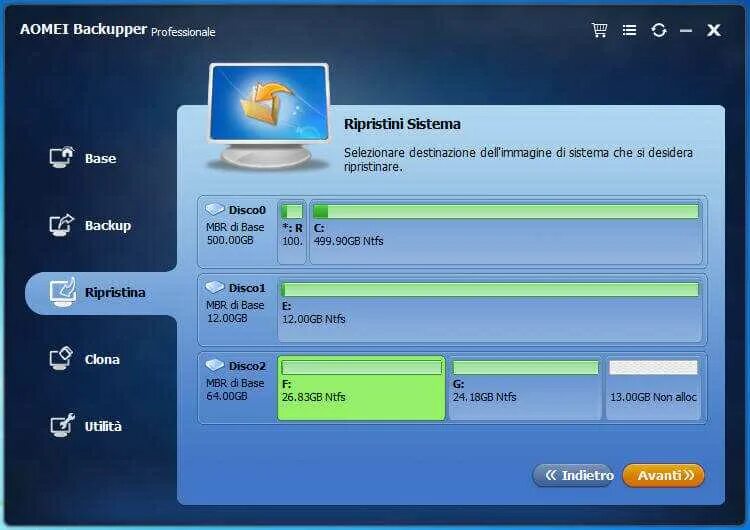Click the E: partition usage bar

tap(490, 289)
